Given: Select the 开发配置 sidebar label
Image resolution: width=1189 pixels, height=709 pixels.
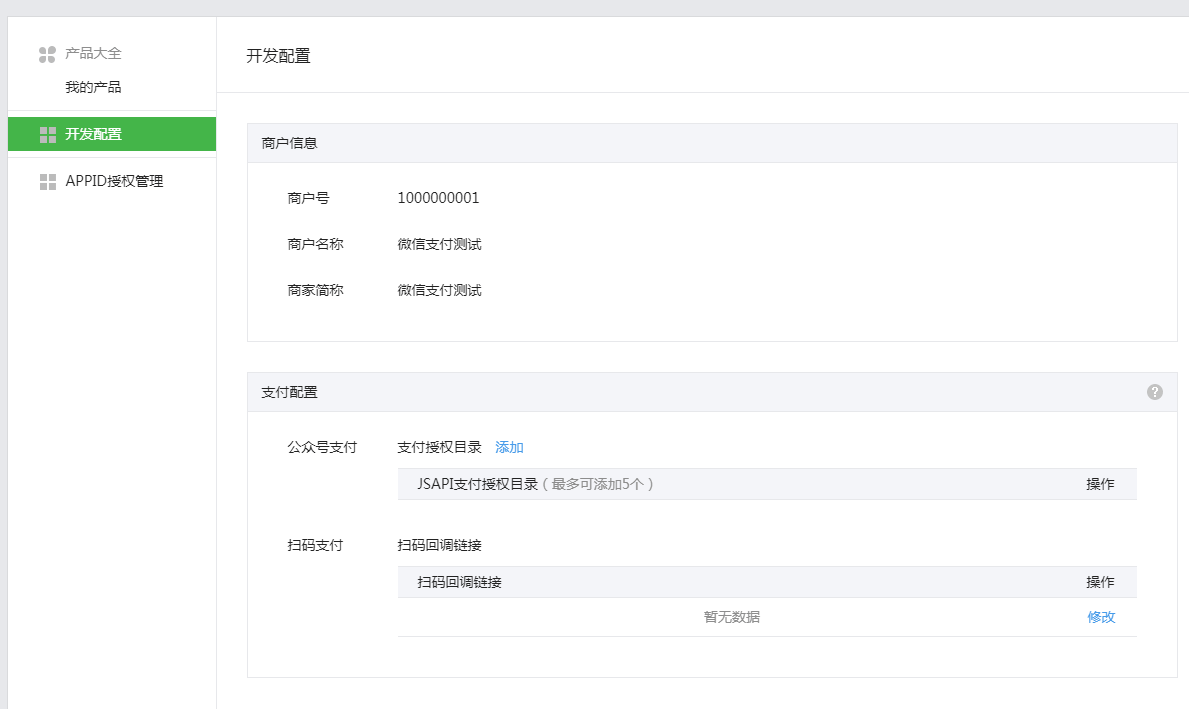Looking at the screenshot, I should [x=93, y=134].
